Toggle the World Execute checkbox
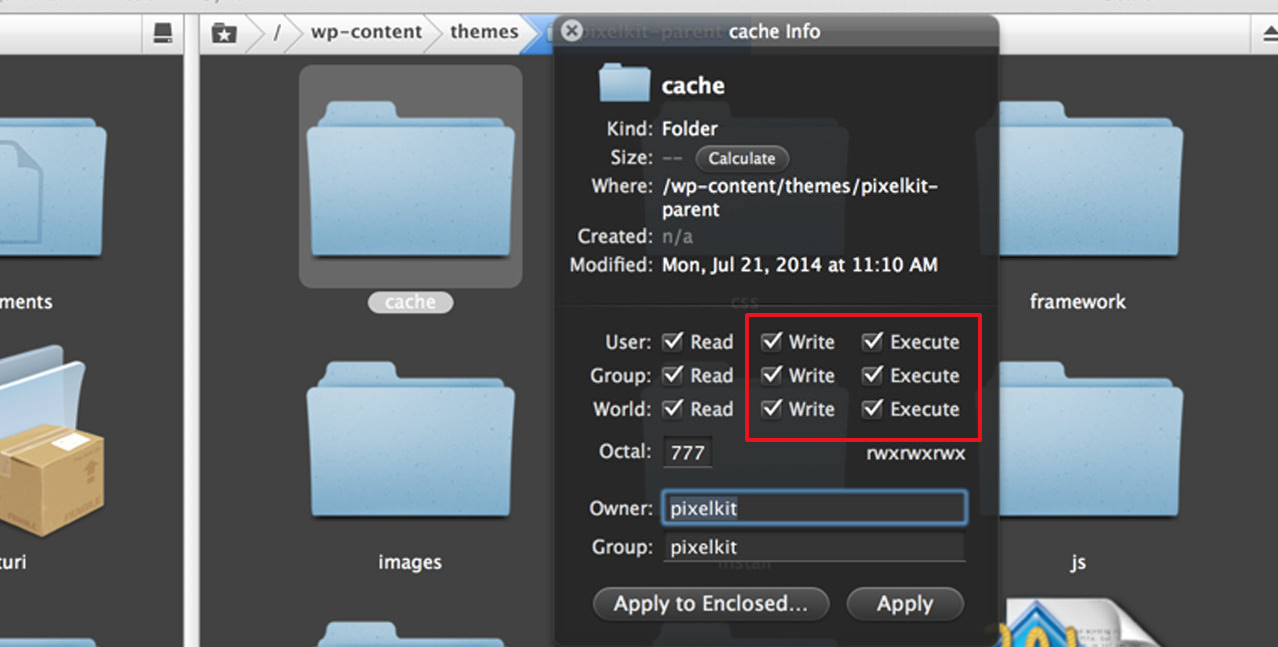Screen dimensions: 1278x647 click(x=873, y=409)
